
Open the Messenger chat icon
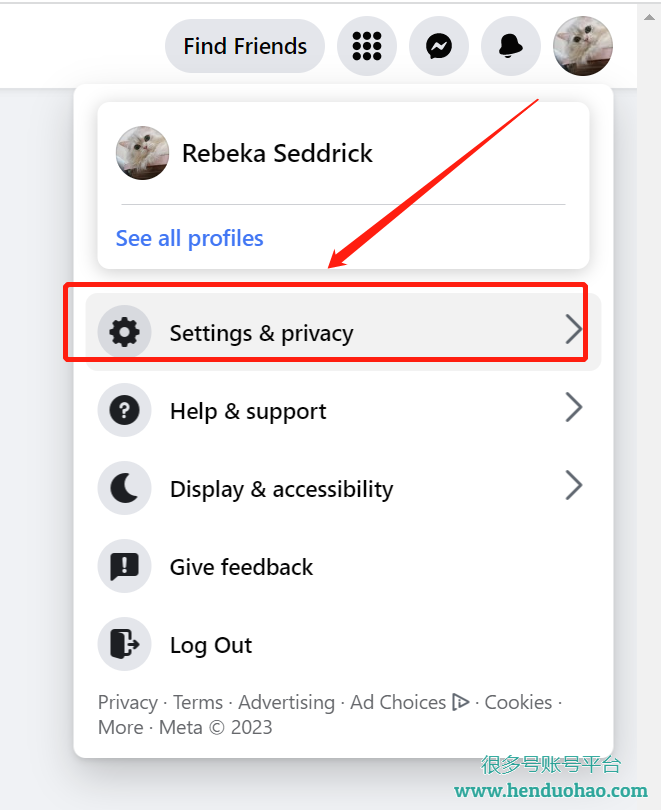(439, 46)
